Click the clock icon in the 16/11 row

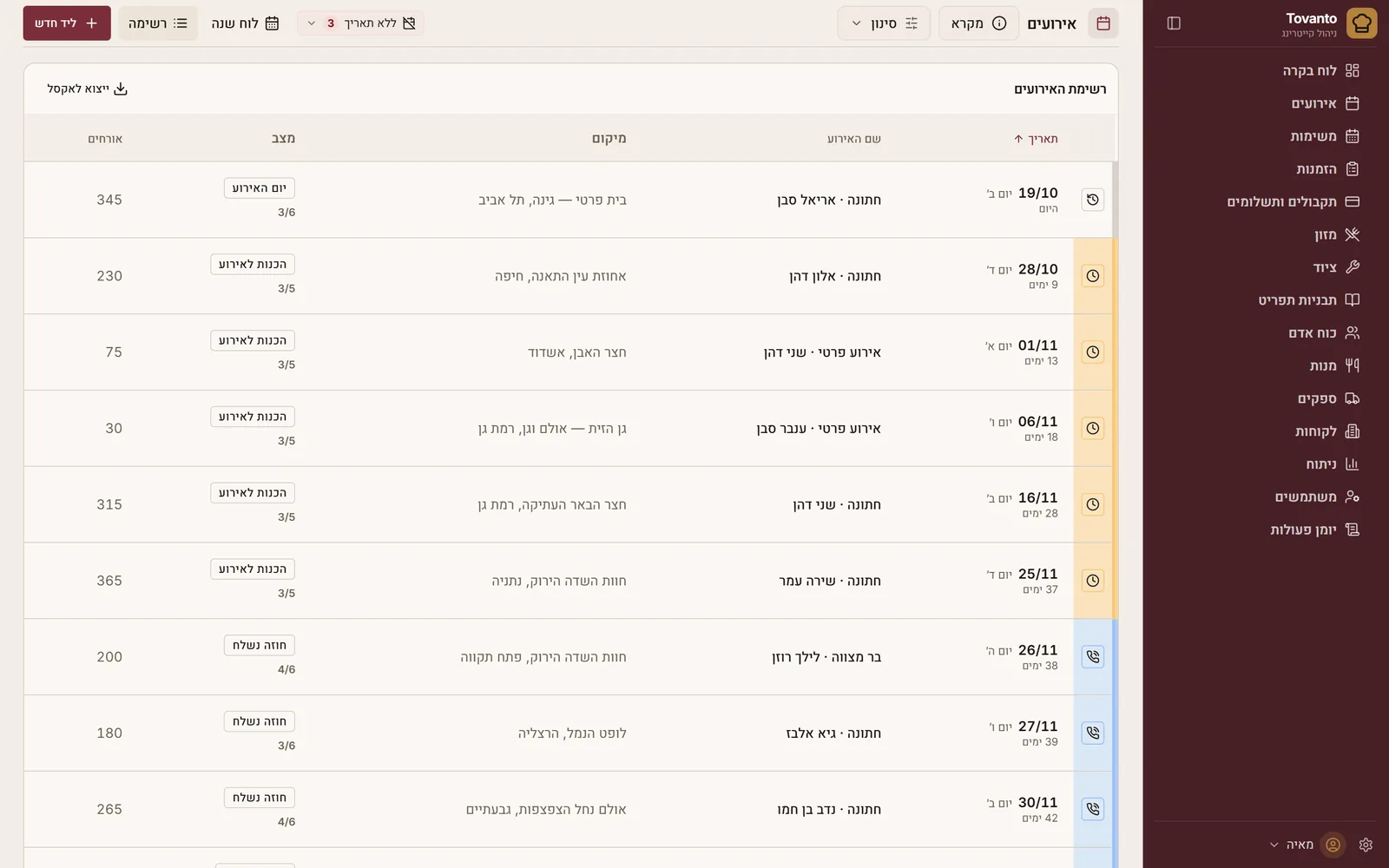point(1093,504)
